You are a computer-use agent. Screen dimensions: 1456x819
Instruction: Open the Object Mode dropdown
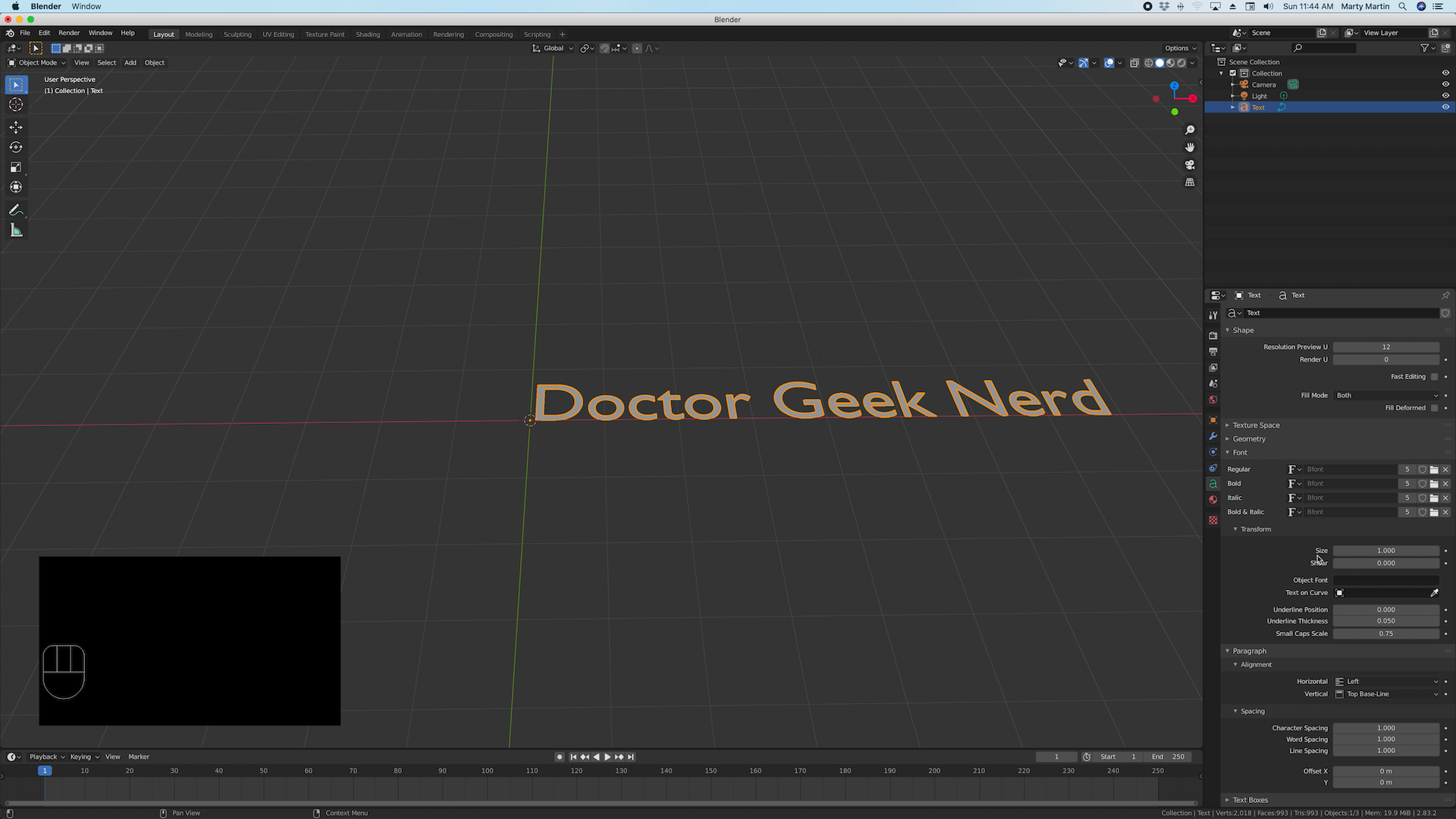pyautogui.click(x=36, y=62)
